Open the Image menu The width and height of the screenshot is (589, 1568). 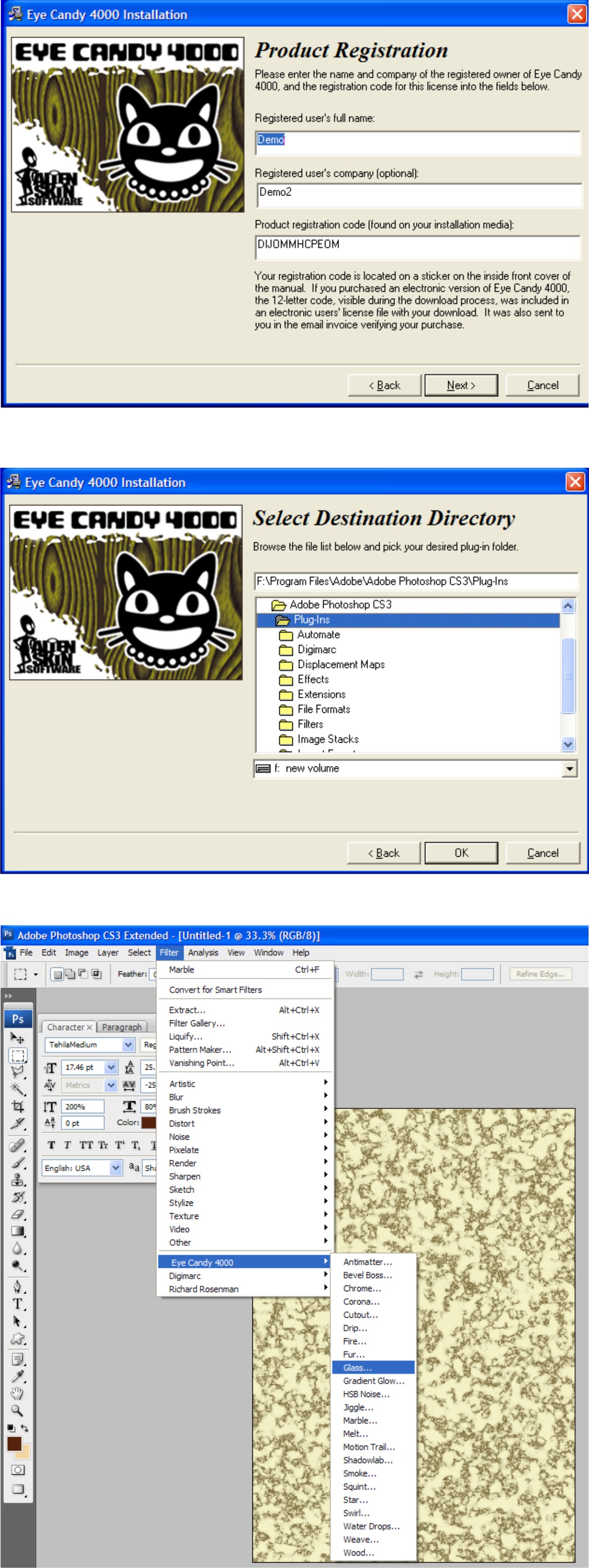click(77, 953)
